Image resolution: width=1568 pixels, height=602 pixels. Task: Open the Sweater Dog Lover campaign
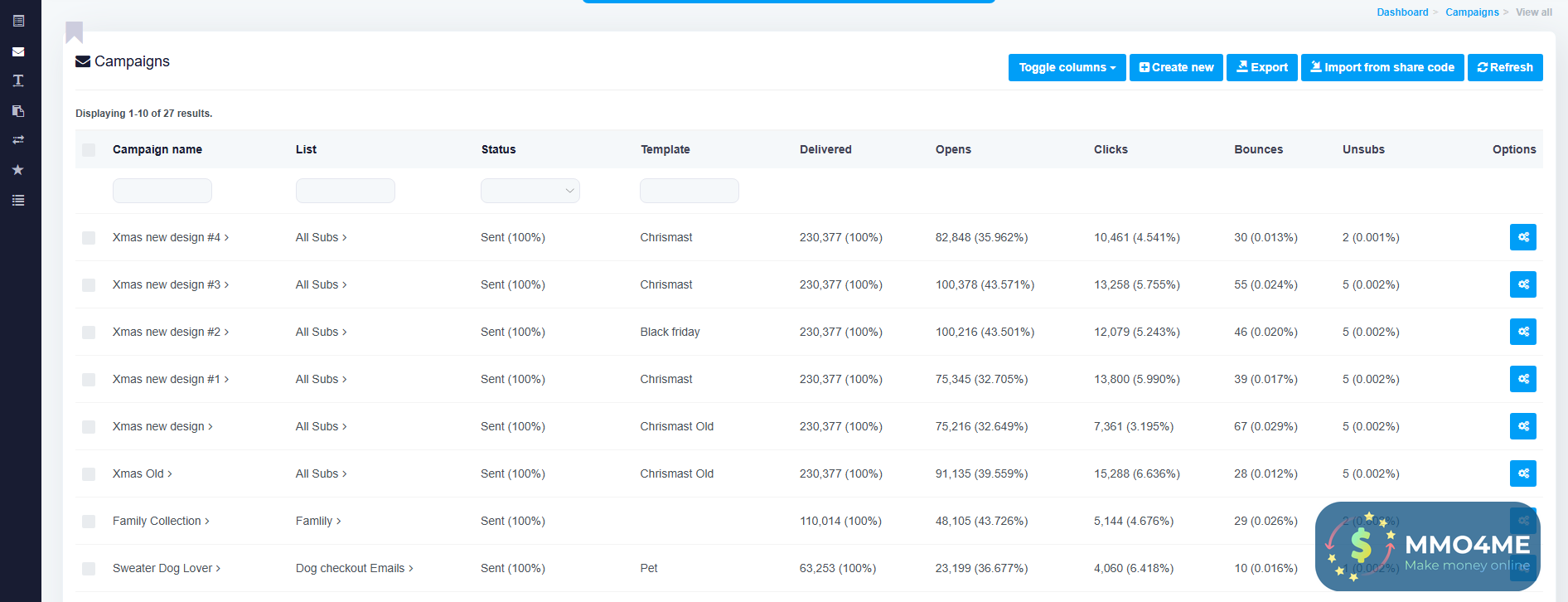(167, 568)
